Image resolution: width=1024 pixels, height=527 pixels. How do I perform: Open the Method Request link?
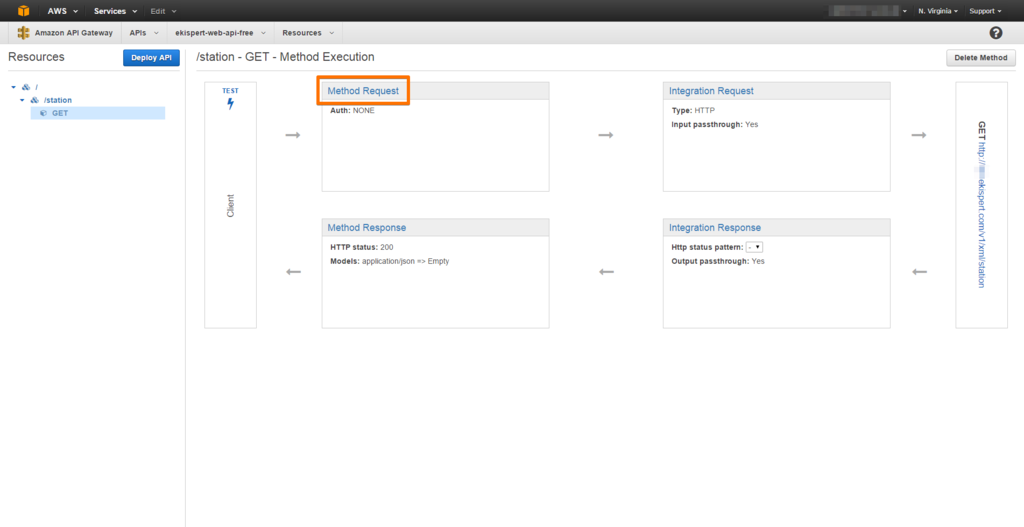[363, 91]
